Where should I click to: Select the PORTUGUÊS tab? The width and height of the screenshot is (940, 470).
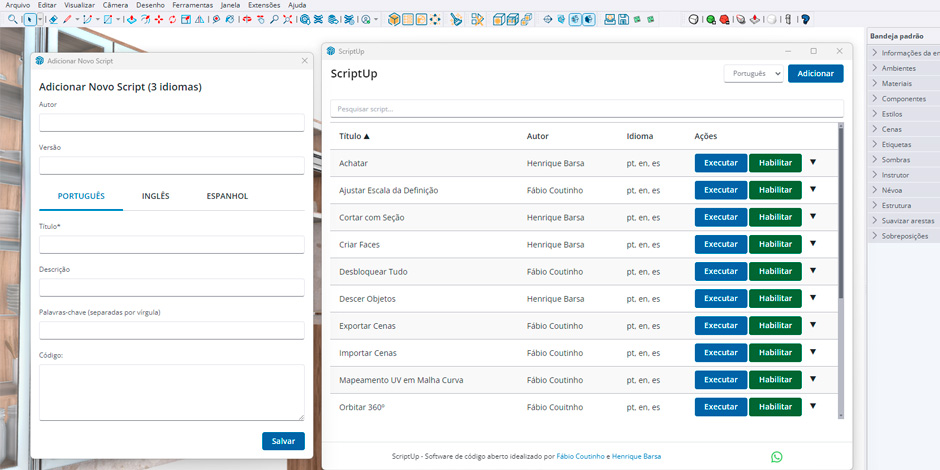coord(81,196)
